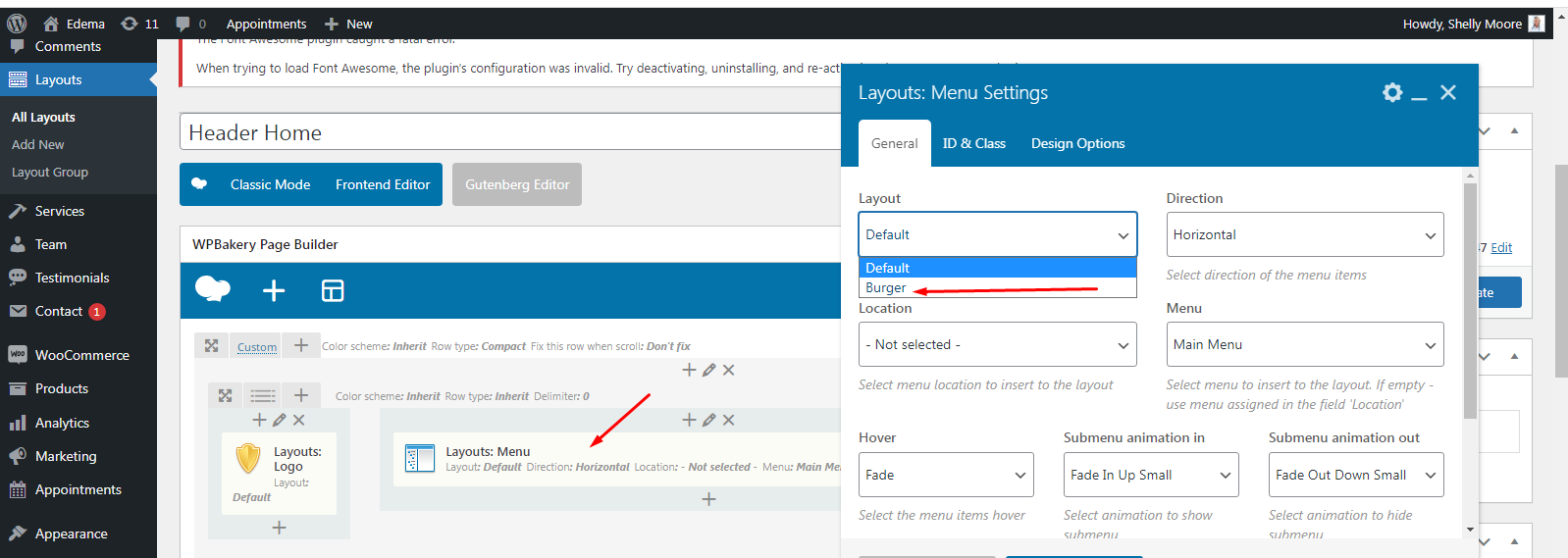Viewport: 1568px width, 558px height.
Task: Open the Menu dropdown showing Main Menu
Action: pos(1305,344)
